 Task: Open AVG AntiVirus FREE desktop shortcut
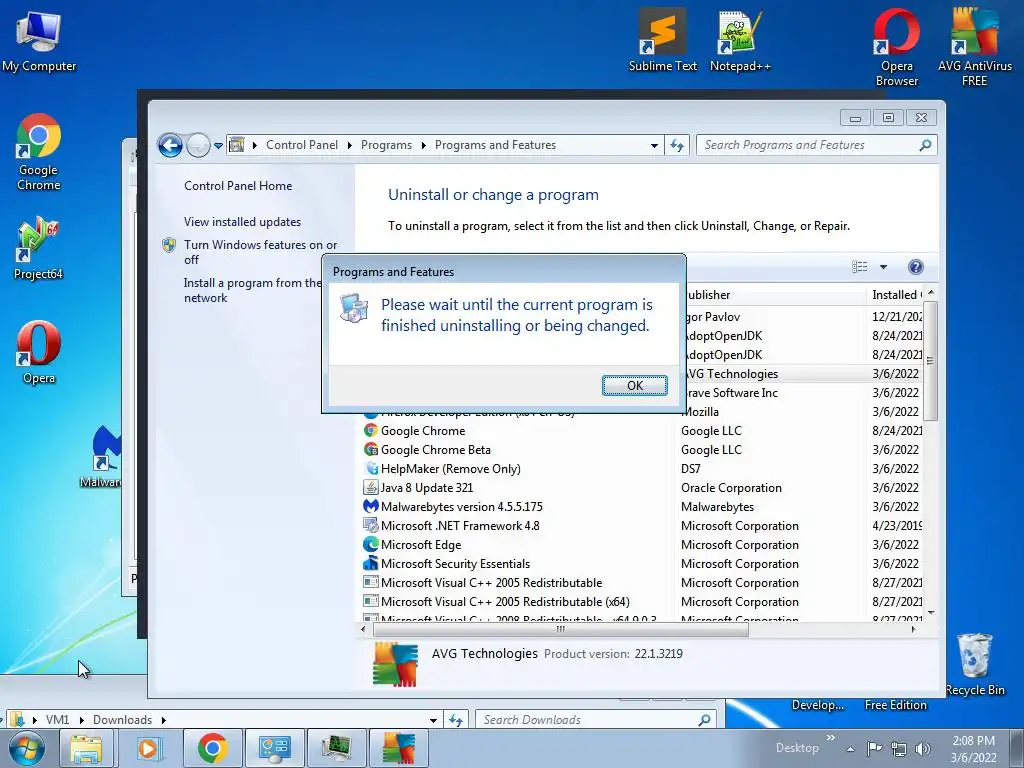(974, 47)
